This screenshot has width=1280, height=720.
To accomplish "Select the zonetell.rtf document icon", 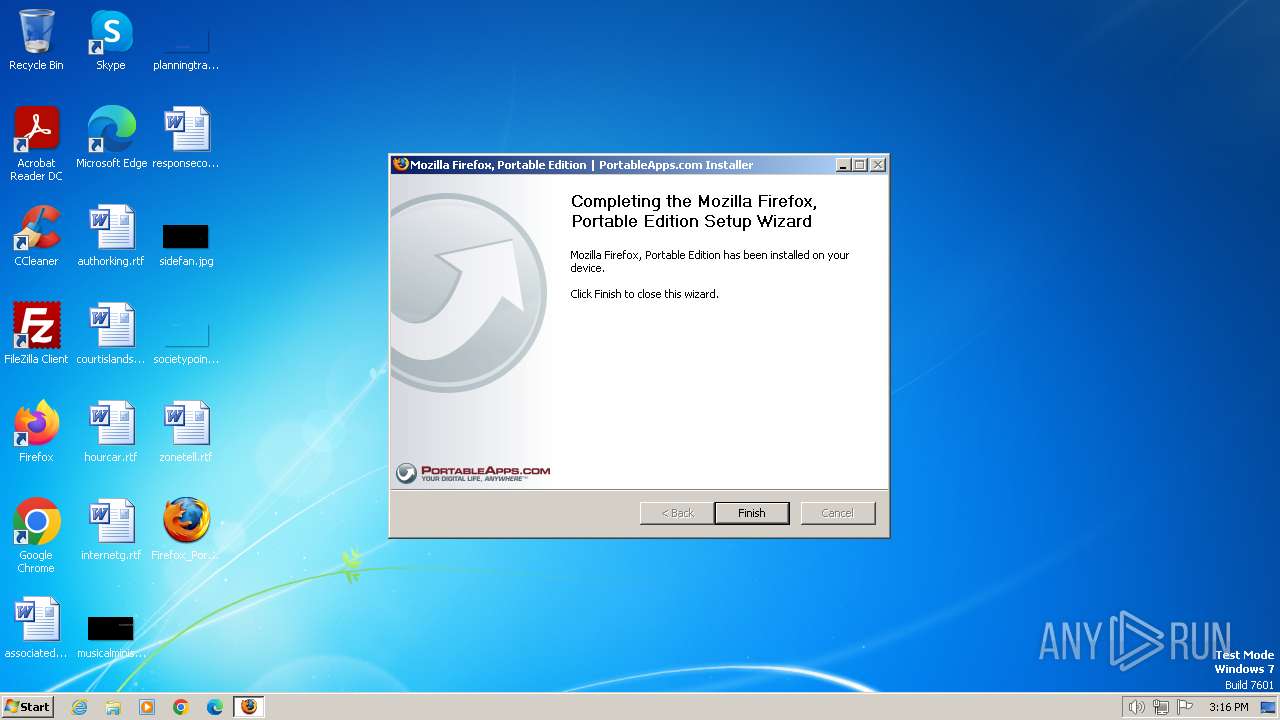I will pyautogui.click(x=186, y=432).
